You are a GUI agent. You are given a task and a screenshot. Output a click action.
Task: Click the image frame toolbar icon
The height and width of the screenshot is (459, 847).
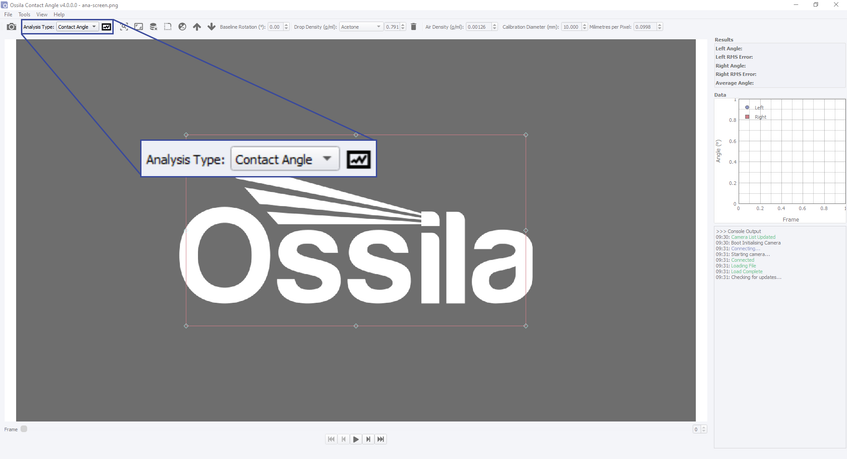(x=139, y=26)
